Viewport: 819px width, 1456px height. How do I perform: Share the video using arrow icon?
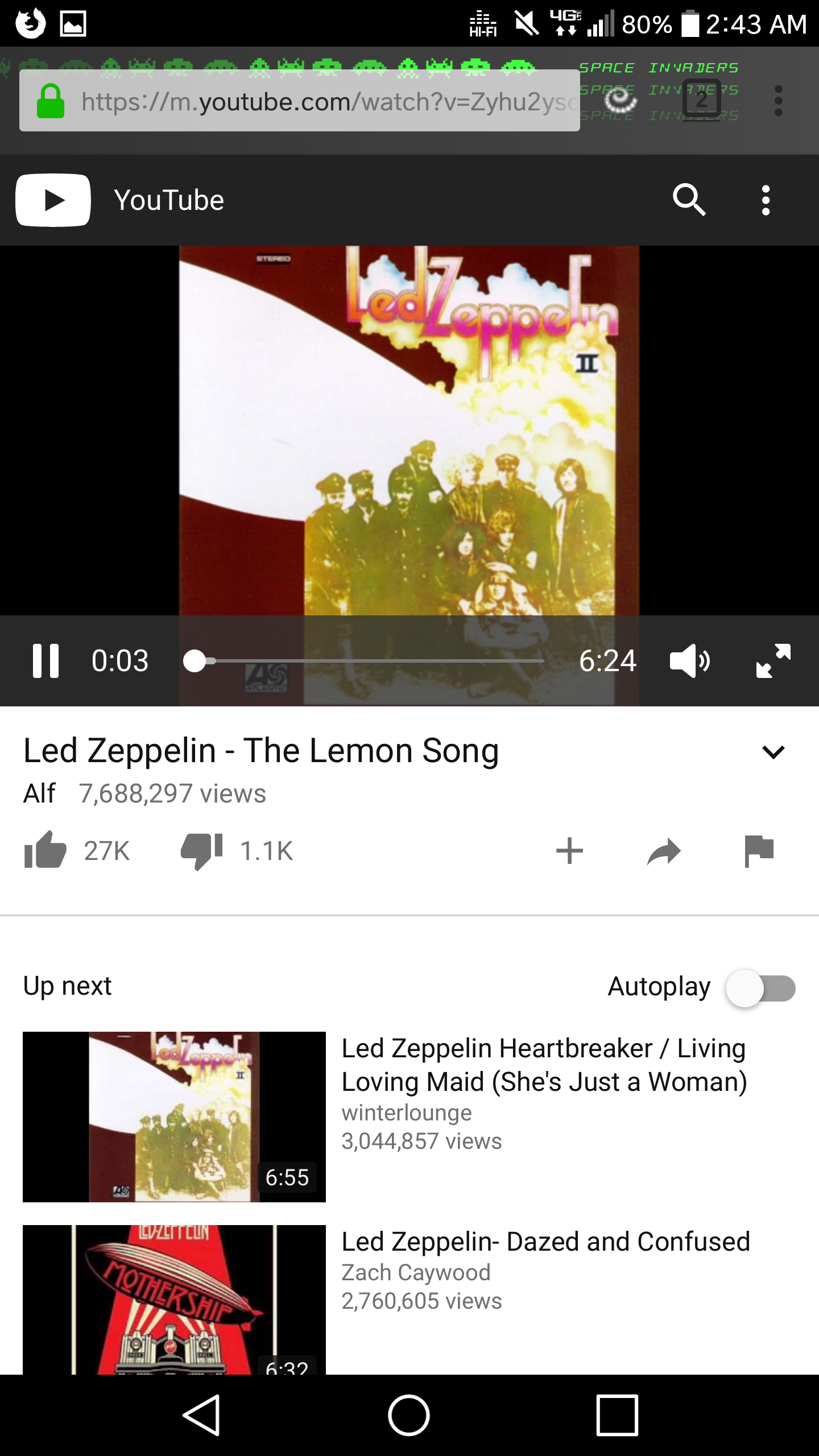[x=664, y=851]
